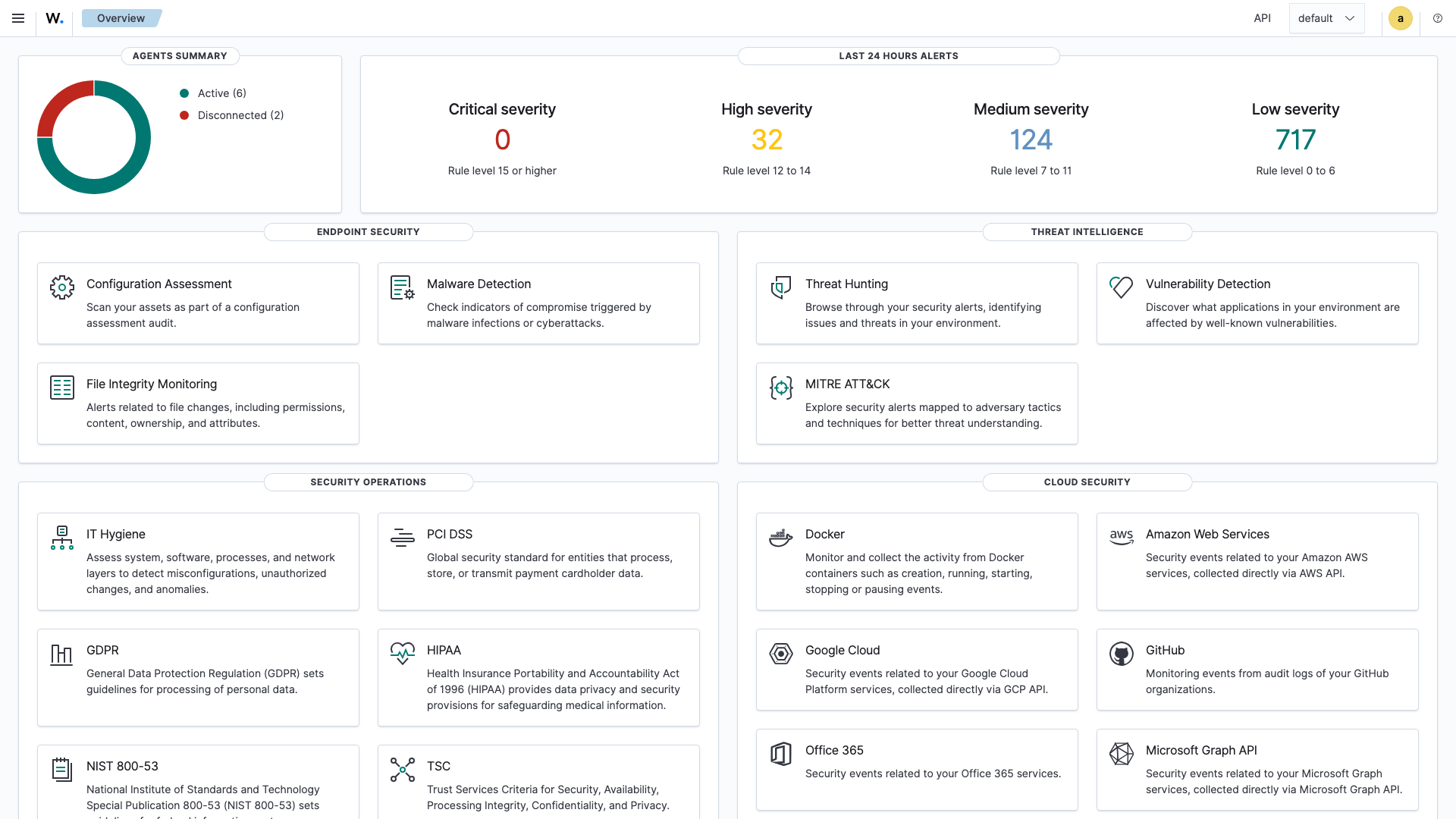Click the Microsoft Graph API icon
Screen dimensions: 1456x819
click(1122, 754)
